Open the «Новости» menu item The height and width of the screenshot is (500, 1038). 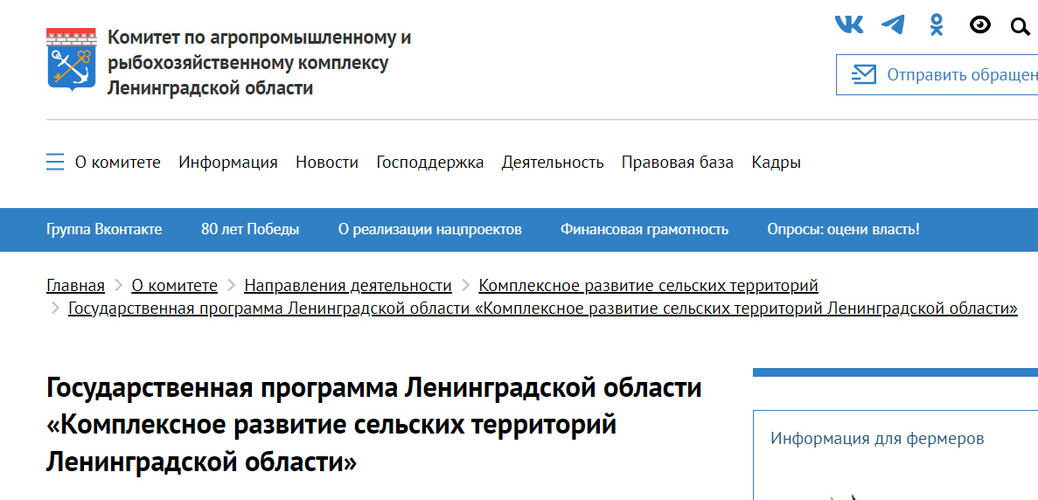tap(327, 162)
